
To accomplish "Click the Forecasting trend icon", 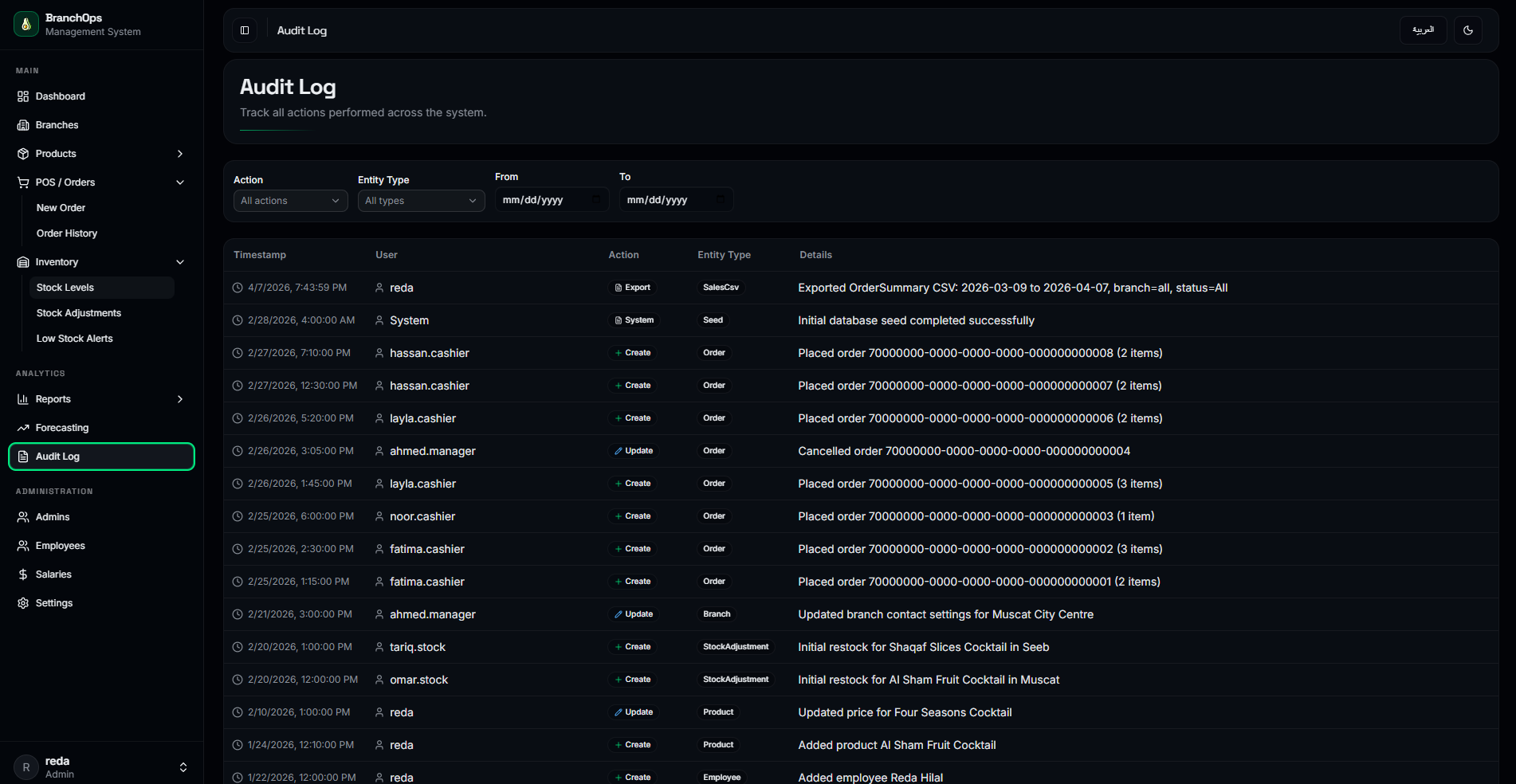I will pyautogui.click(x=23, y=428).
